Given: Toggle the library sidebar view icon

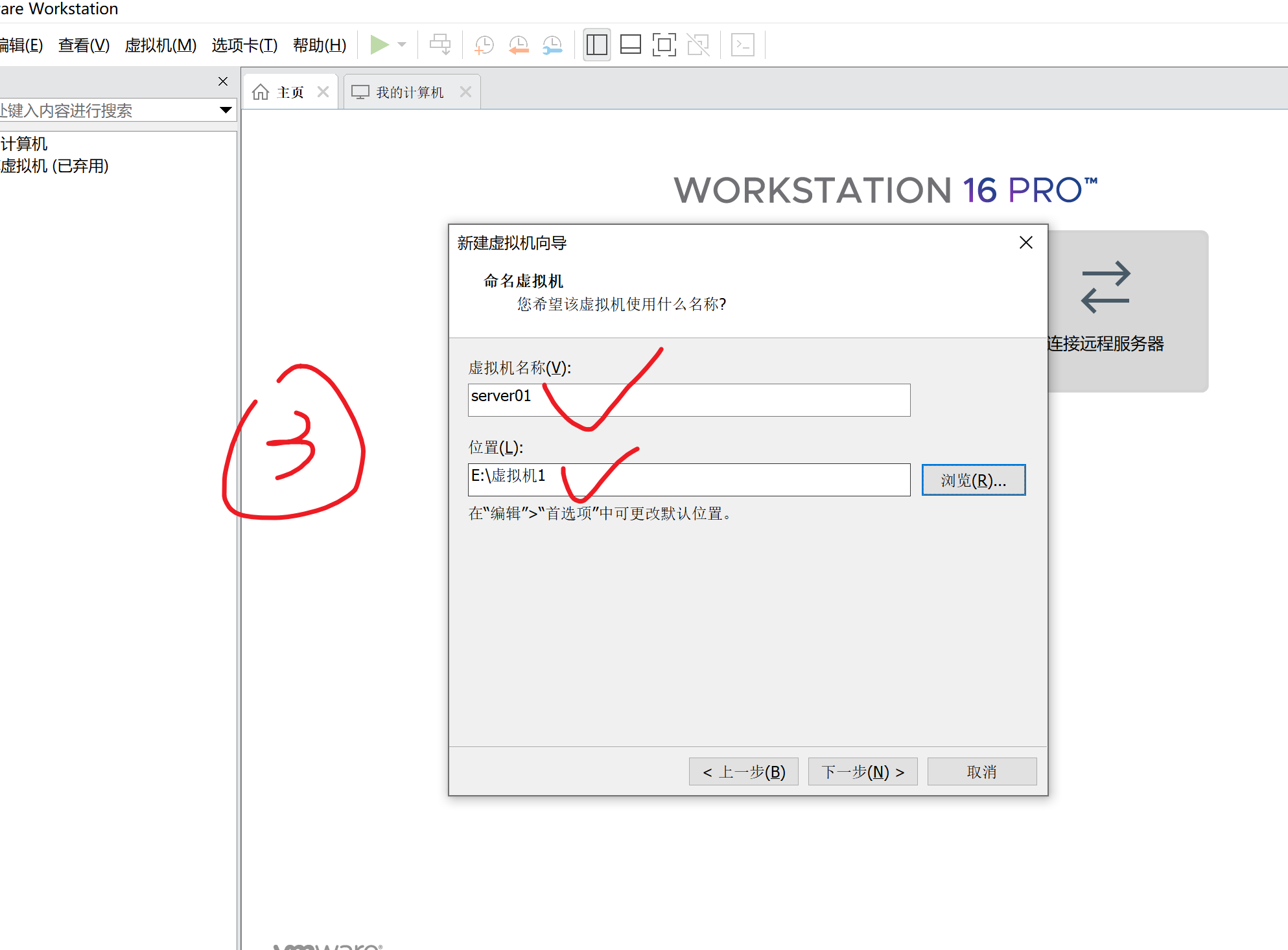Looking at the screenshot, I should point(596,45).
